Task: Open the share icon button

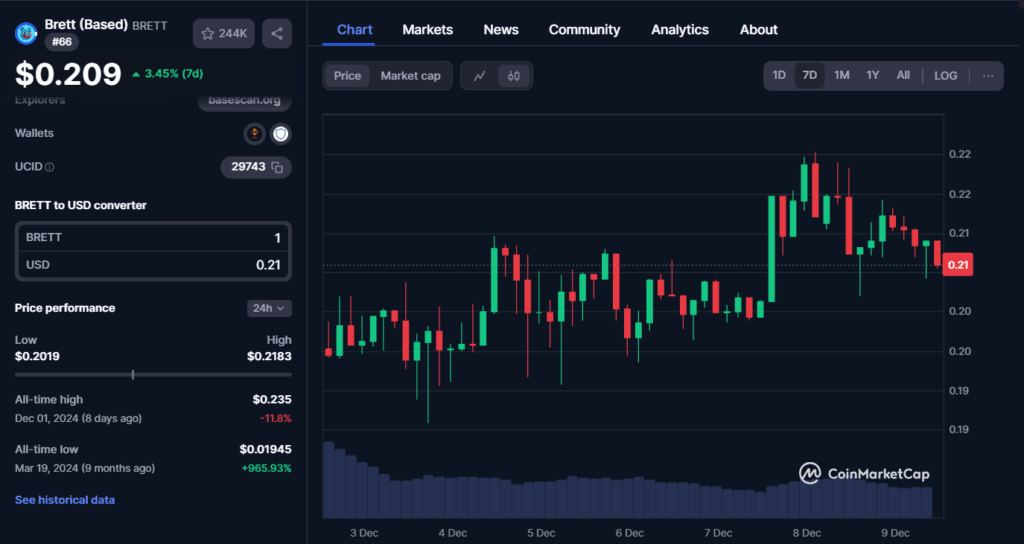Action: pyautogui.click(x=277, y=33)
